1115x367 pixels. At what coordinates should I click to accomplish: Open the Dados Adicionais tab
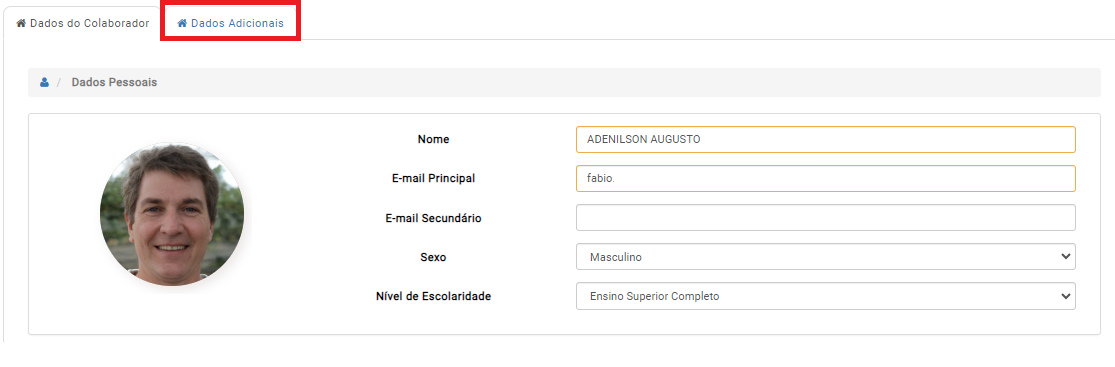point(230,23)
